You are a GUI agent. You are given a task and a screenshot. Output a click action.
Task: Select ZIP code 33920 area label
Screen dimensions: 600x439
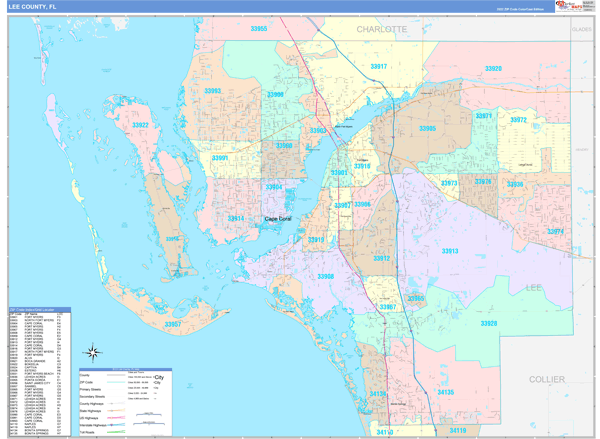click(x=492, y=69)
